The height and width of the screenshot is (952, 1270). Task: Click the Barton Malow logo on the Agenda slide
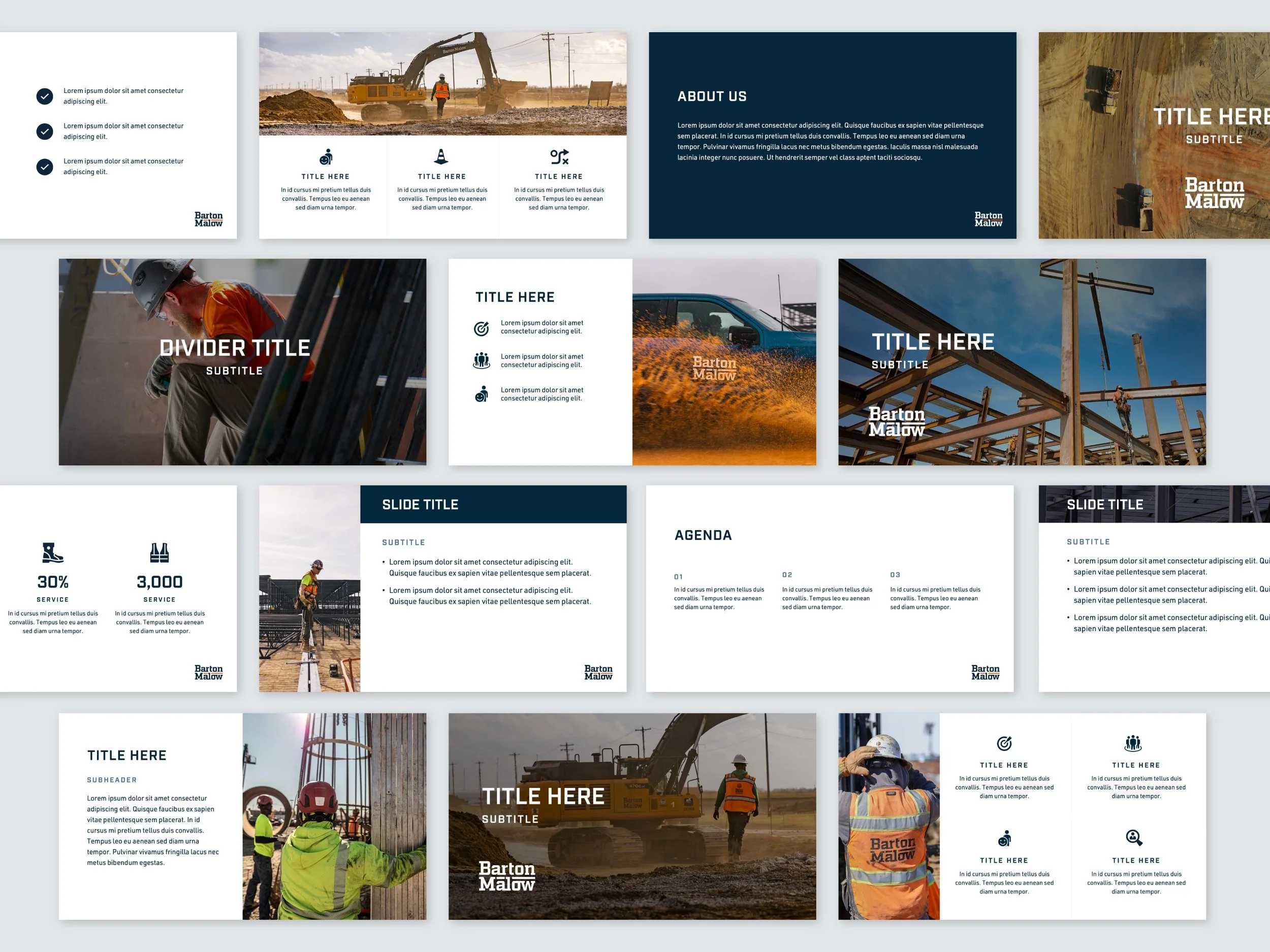985,673
